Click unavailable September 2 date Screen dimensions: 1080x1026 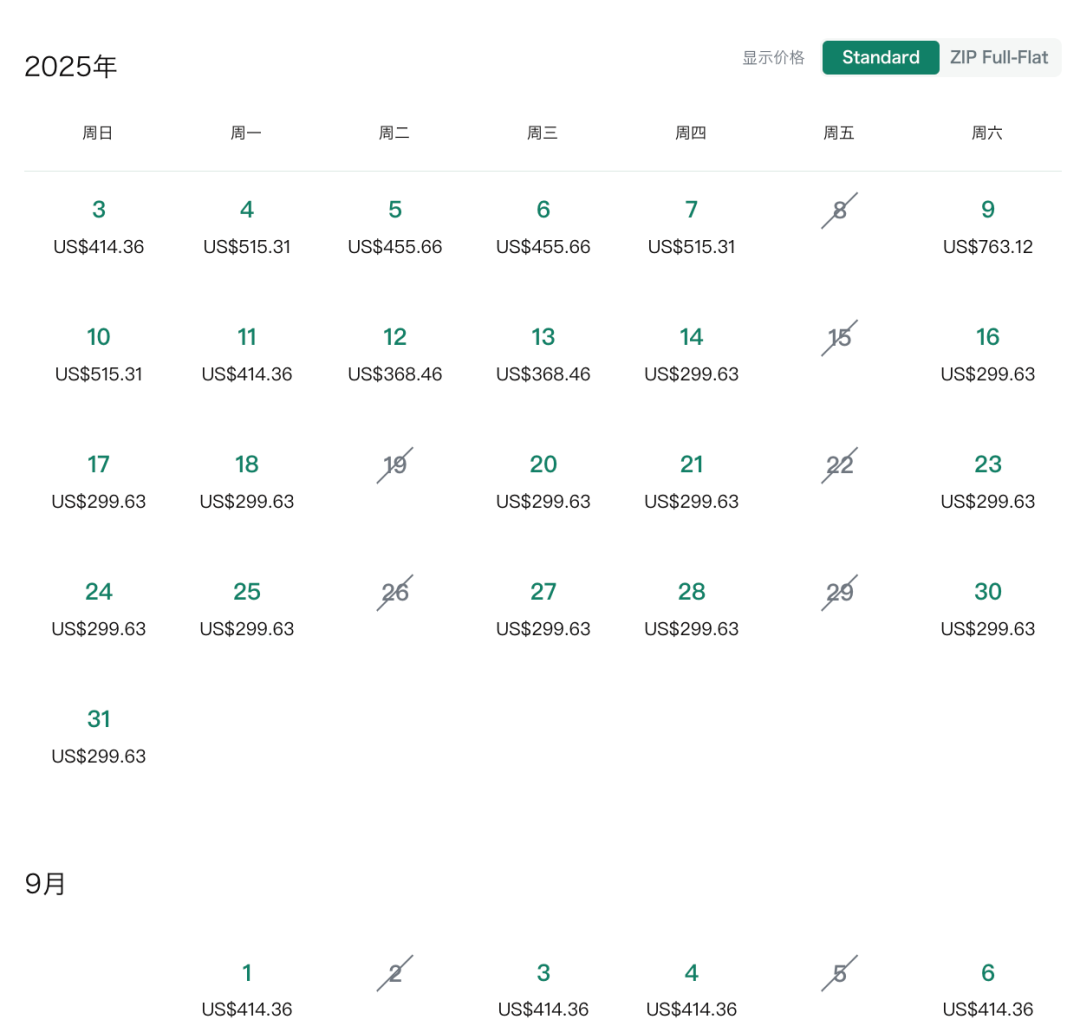coord(395,973)
